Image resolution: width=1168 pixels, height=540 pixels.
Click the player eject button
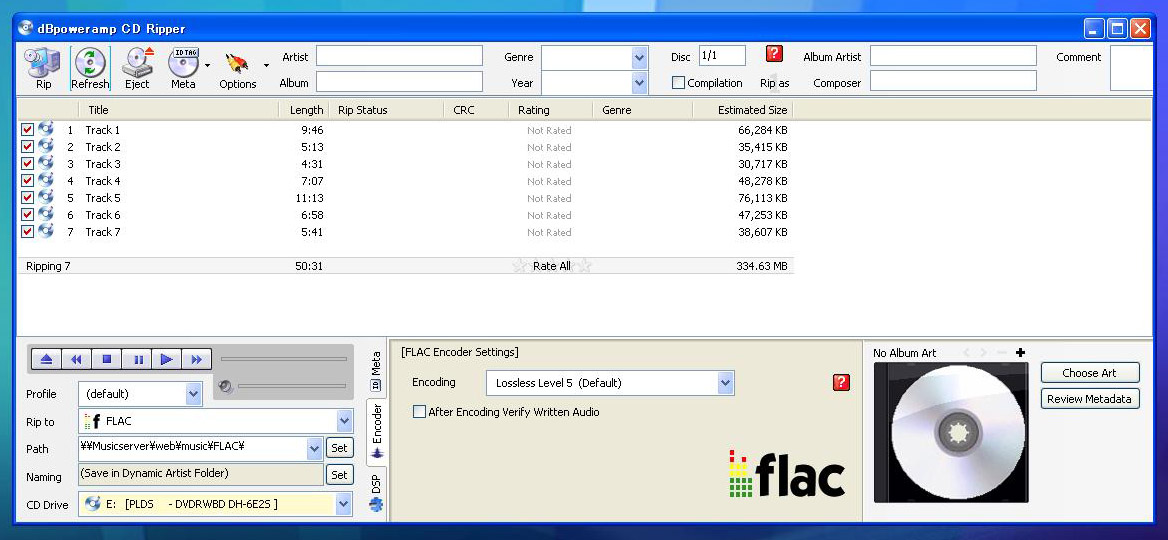[x=46, y=359]
